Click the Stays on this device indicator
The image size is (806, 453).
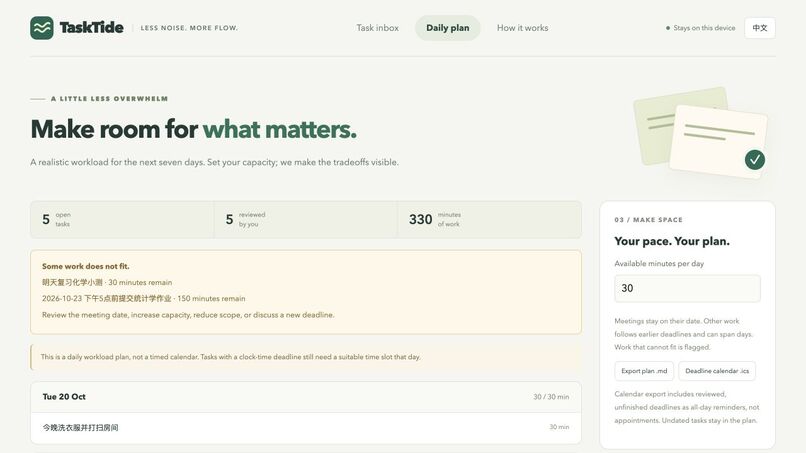click(701, 28)
